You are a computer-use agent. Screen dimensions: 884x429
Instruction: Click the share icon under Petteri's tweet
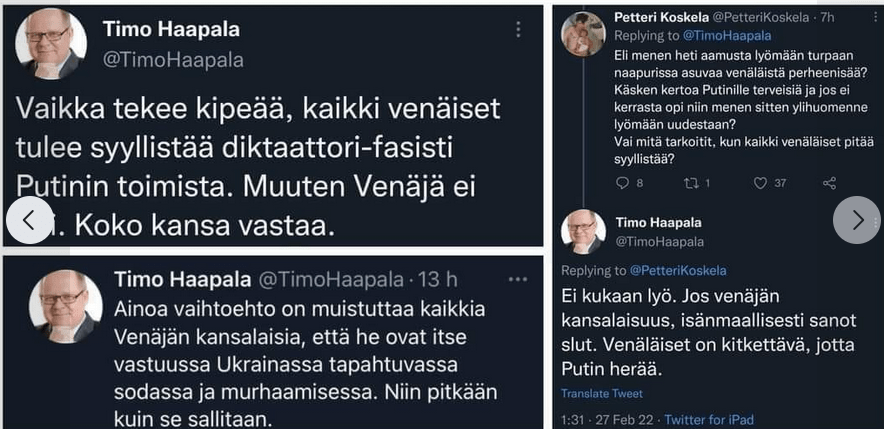click(x=829, y=183)
